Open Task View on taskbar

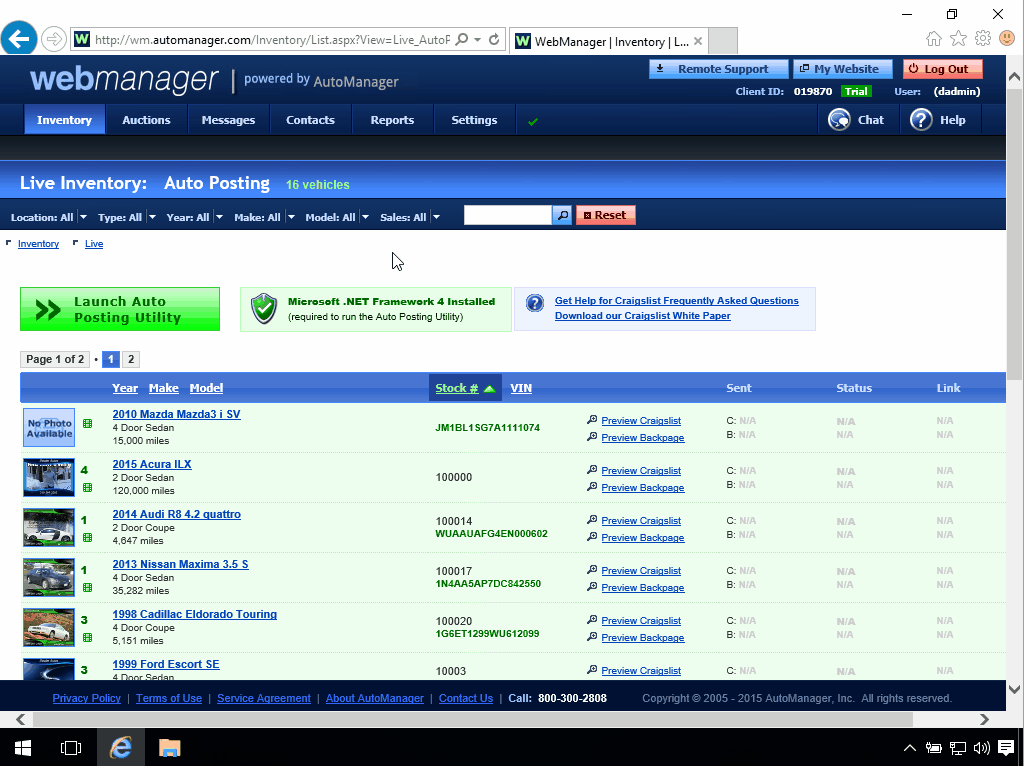coord(71,748)
